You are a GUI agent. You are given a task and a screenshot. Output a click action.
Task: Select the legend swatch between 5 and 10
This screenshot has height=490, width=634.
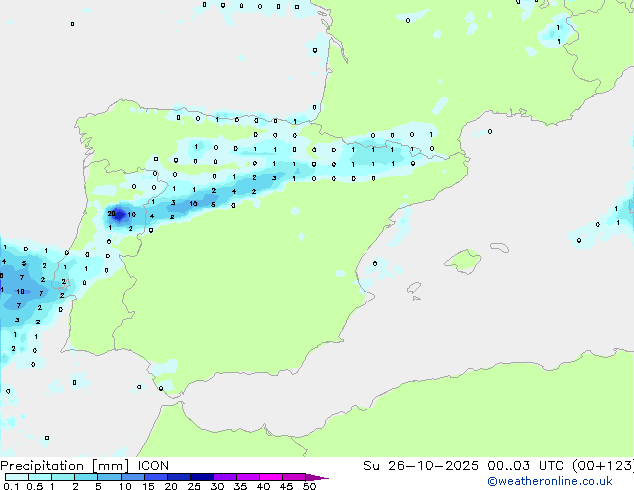[x=109, y=477]
